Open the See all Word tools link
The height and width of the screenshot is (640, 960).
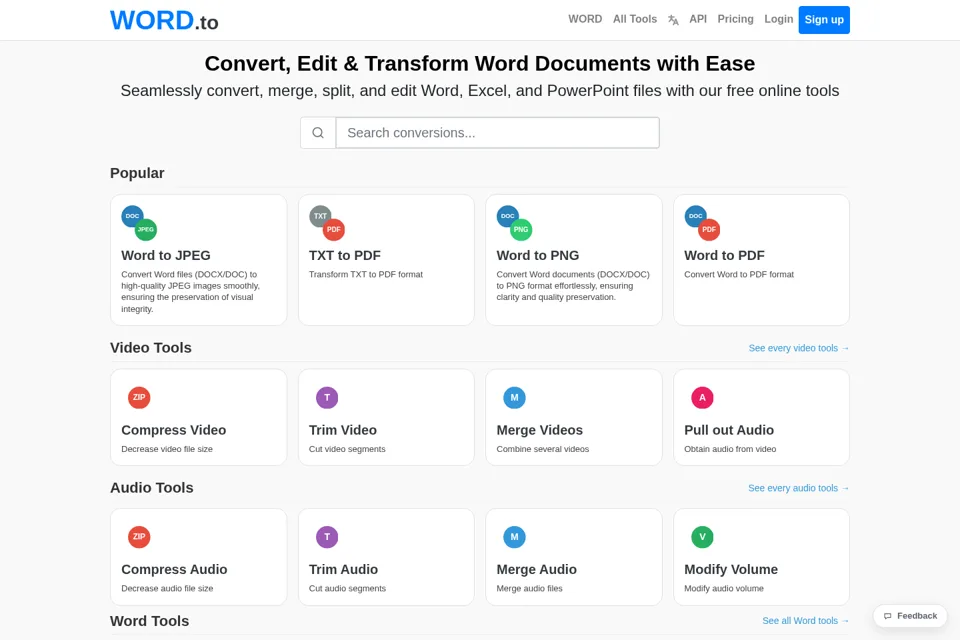pos(805,620)
